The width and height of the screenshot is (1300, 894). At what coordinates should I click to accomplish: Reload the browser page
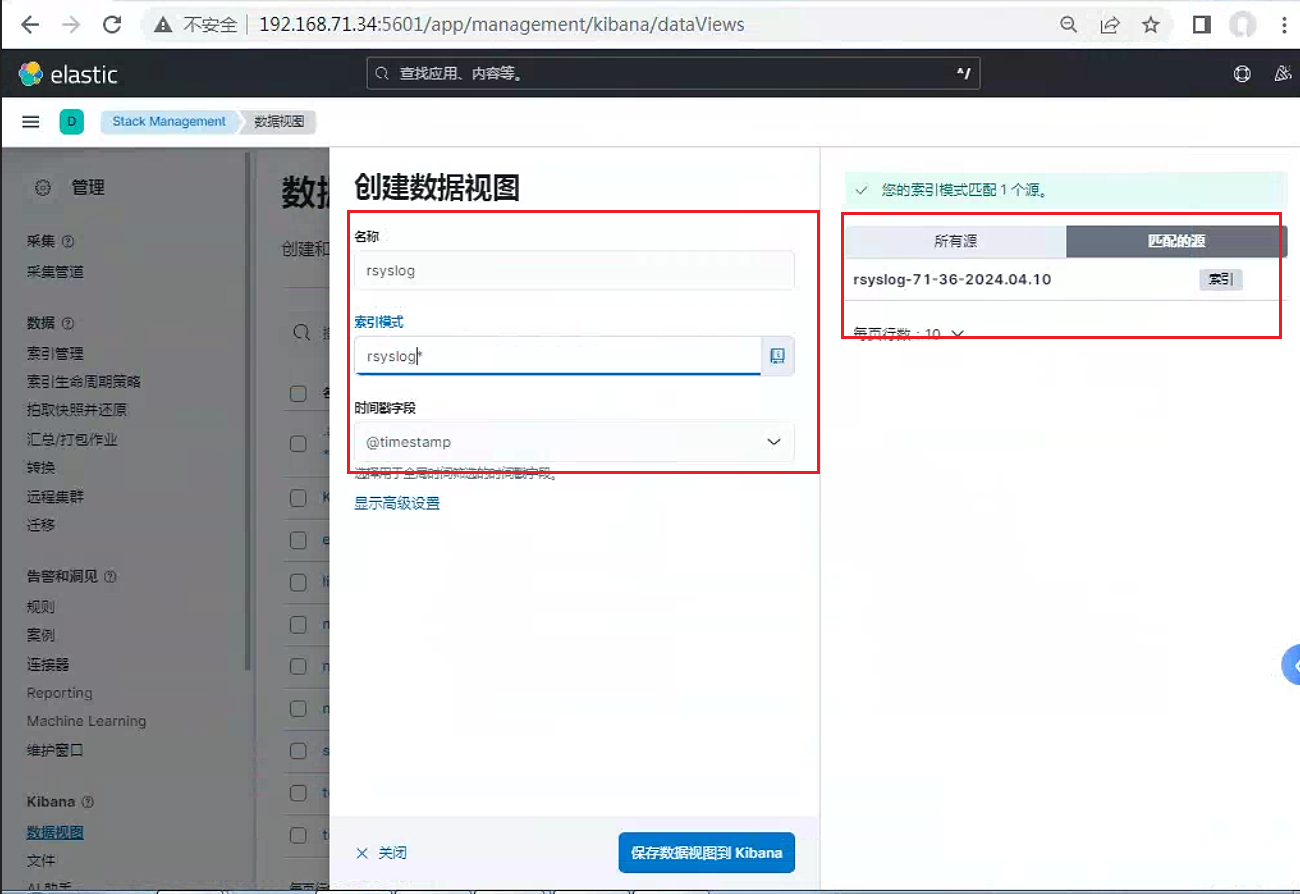(112, 25)
